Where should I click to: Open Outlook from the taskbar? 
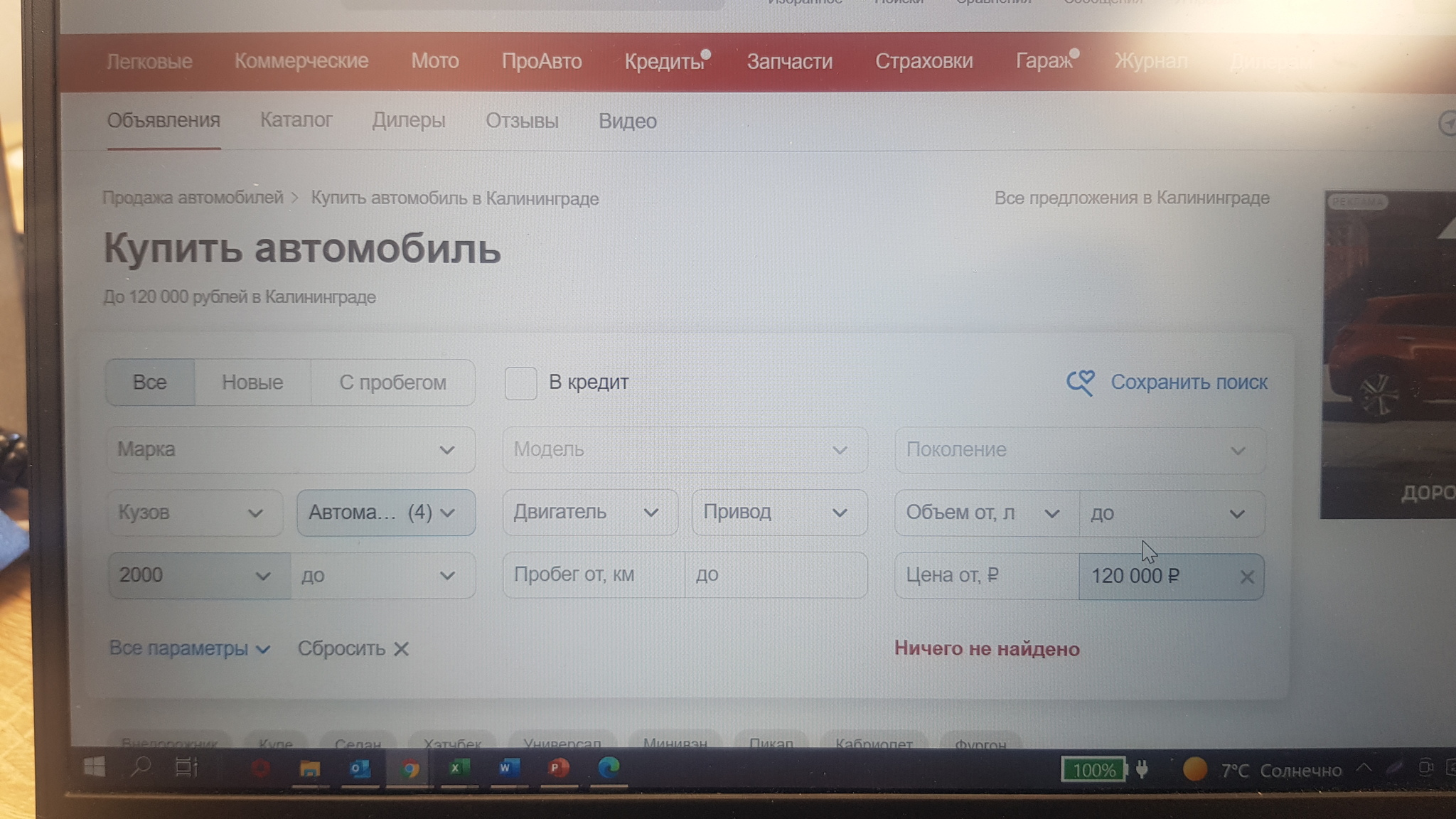359,769
